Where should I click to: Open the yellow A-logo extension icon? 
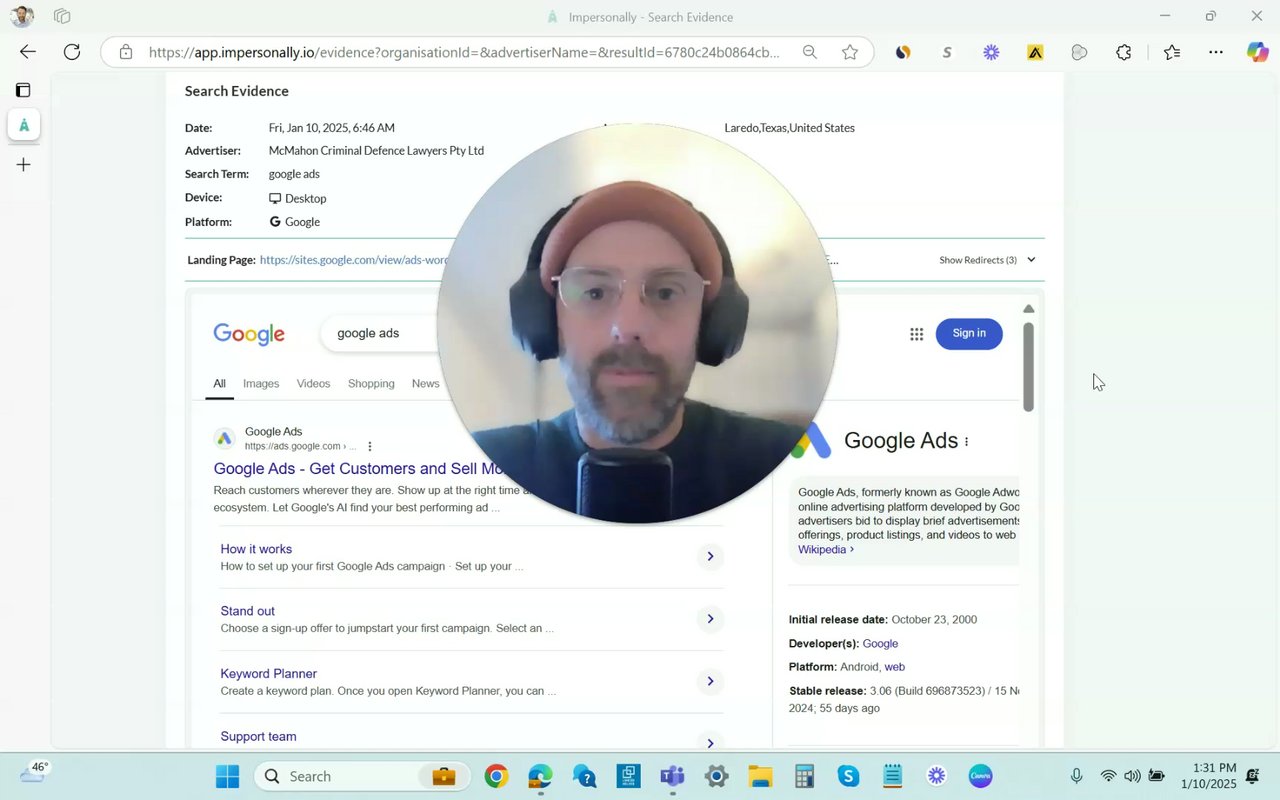(1035, 52)
